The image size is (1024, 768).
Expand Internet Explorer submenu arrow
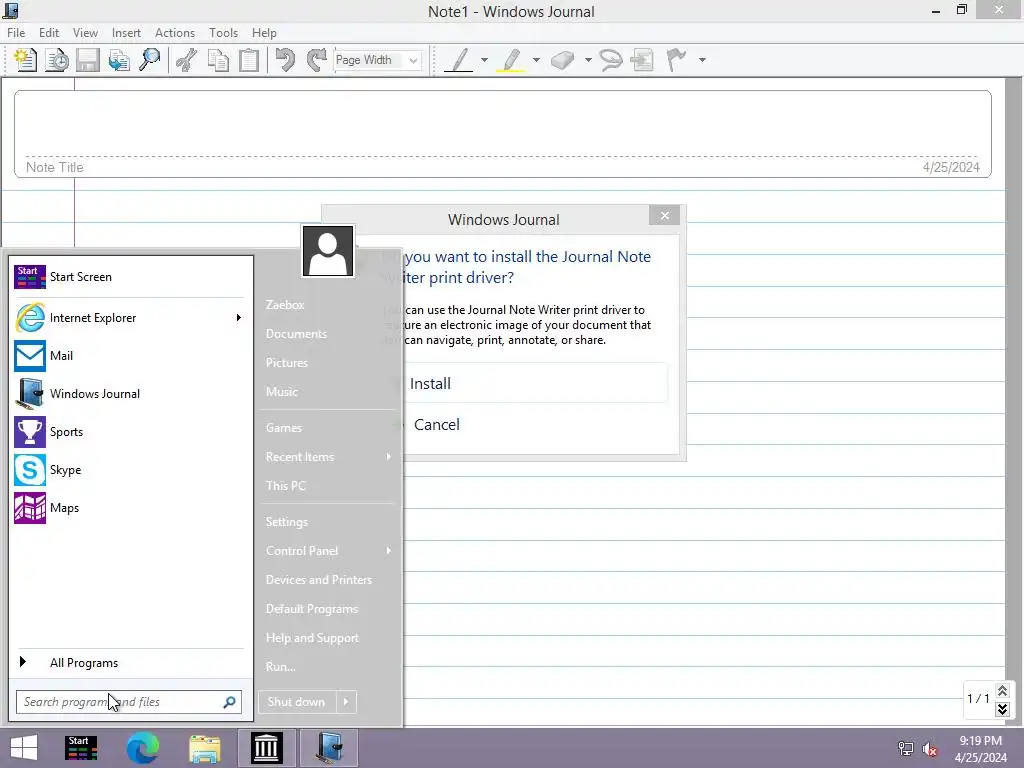238,317
